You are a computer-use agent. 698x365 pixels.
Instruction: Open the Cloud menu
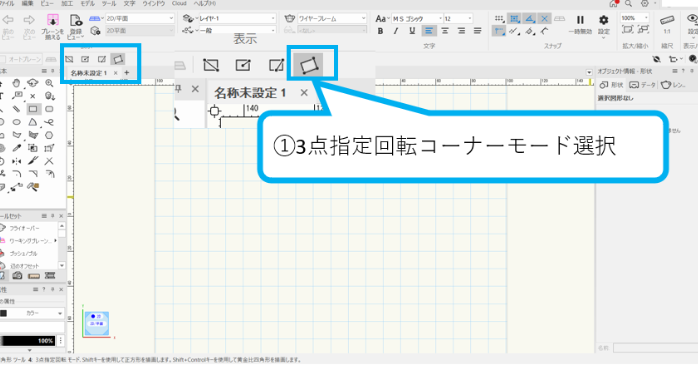[x=179, y=4]
